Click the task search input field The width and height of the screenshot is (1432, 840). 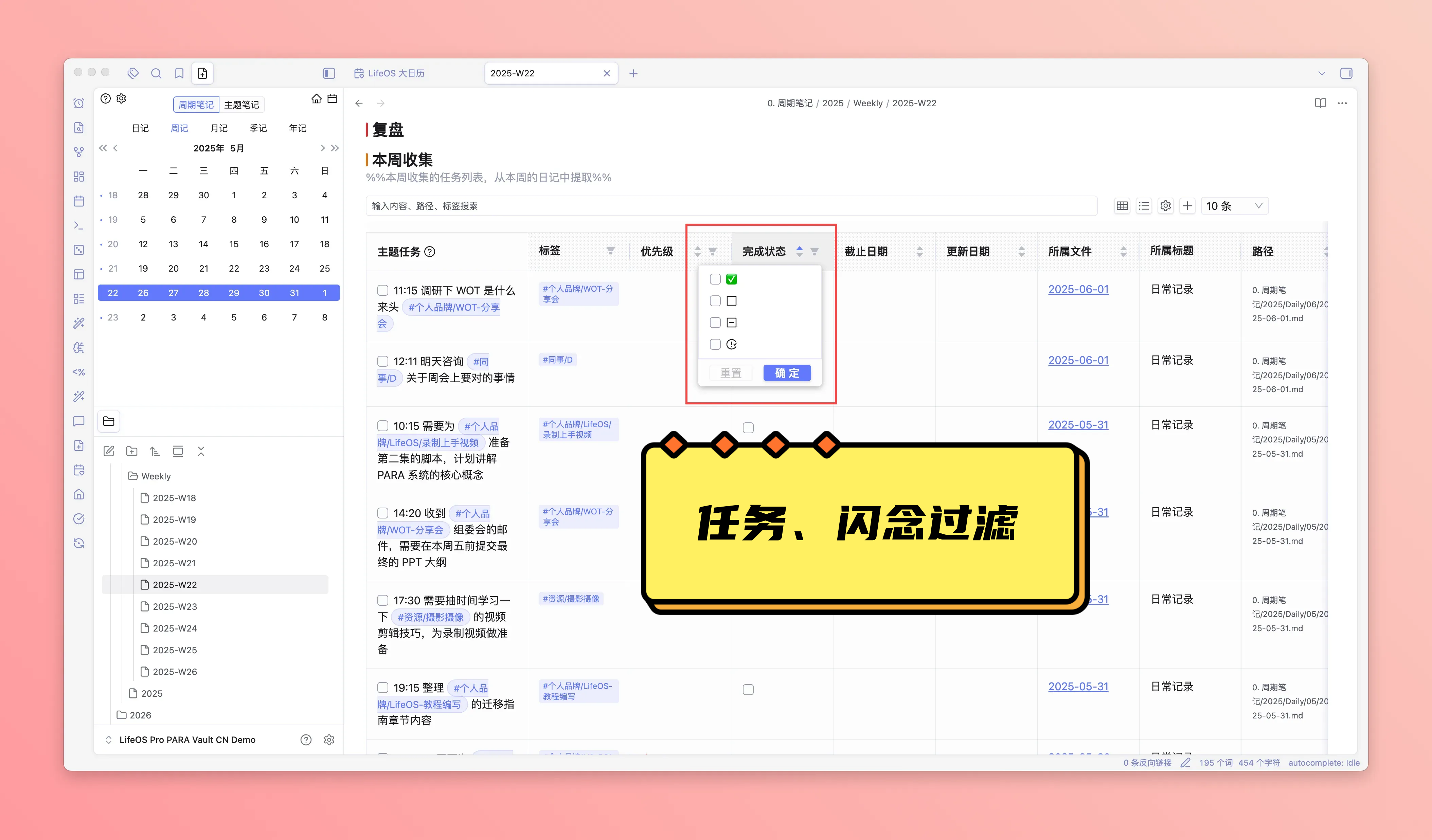[731, 206]
